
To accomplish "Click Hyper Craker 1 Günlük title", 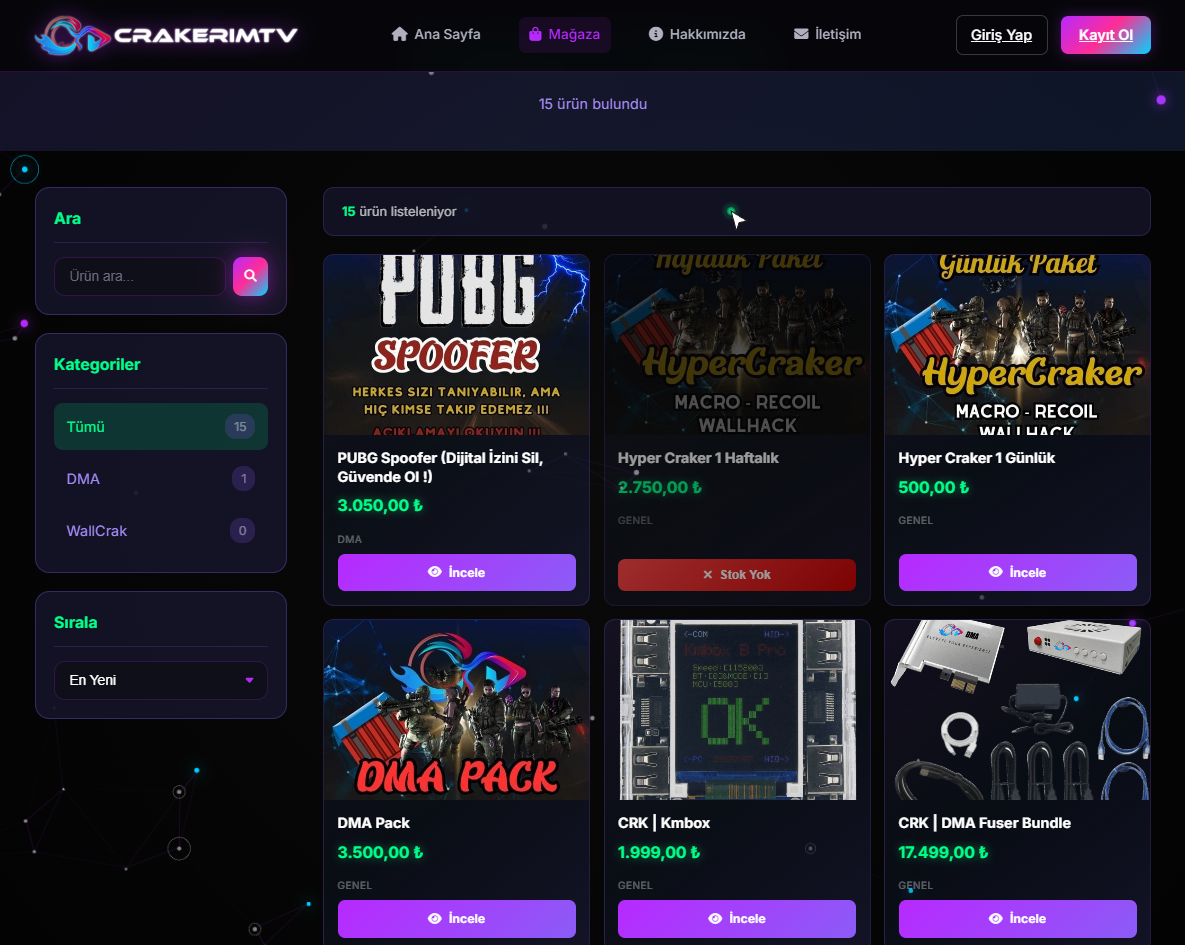I will pos(976,457).
